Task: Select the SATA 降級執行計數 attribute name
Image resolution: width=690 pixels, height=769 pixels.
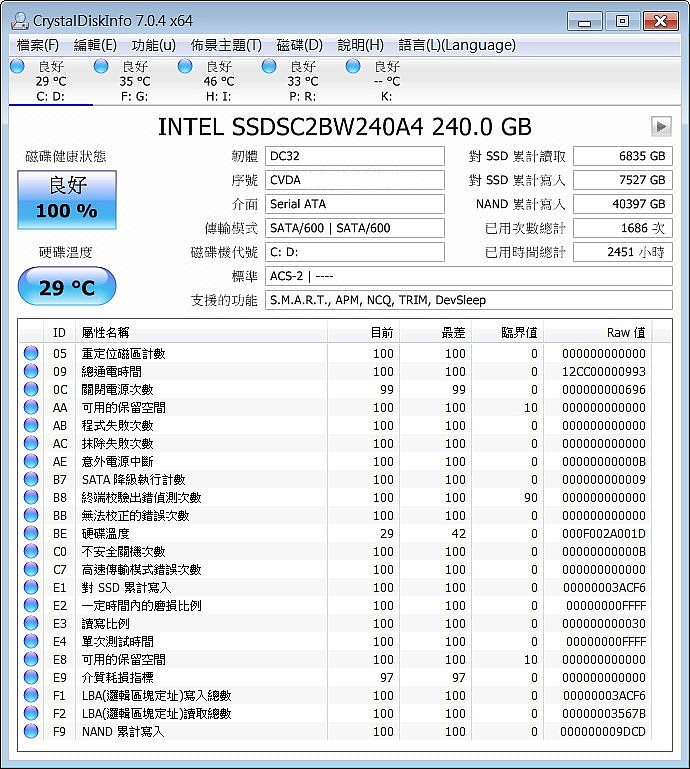Action: point(133,480)
